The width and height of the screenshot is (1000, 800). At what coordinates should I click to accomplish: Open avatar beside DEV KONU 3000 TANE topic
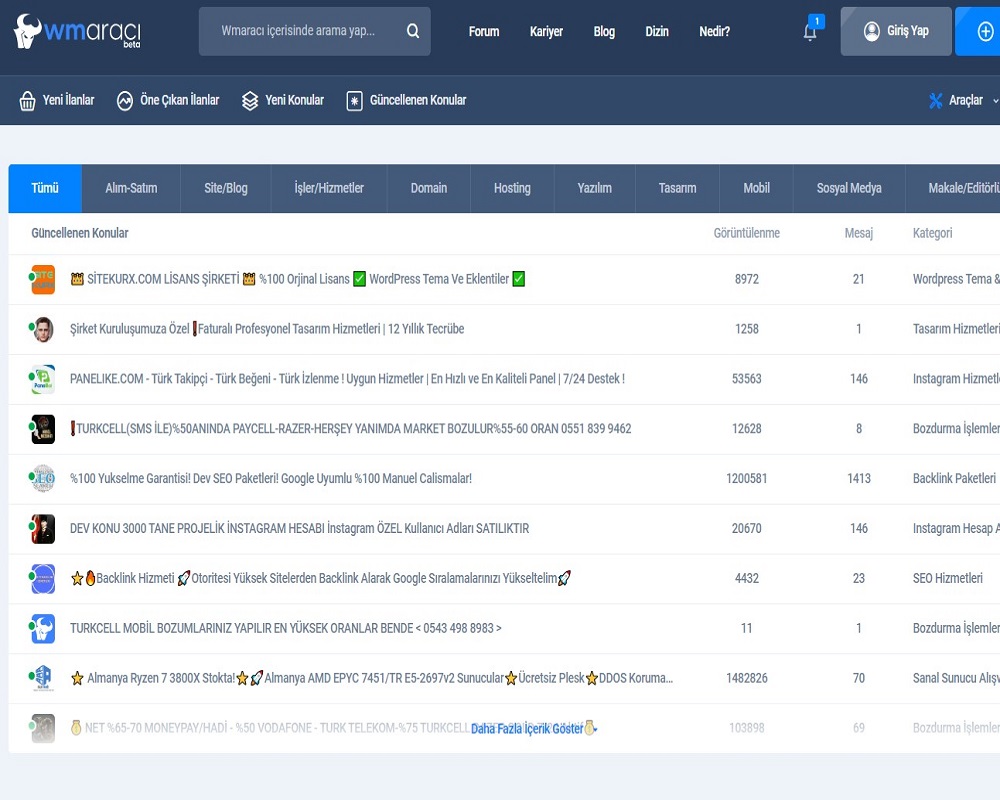coord(43,529)
